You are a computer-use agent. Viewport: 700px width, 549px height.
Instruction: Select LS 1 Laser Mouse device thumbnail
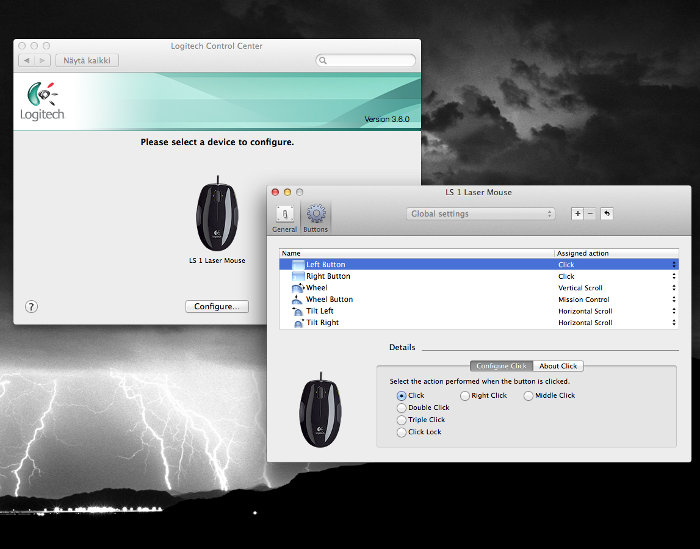(x=217, y=213)
